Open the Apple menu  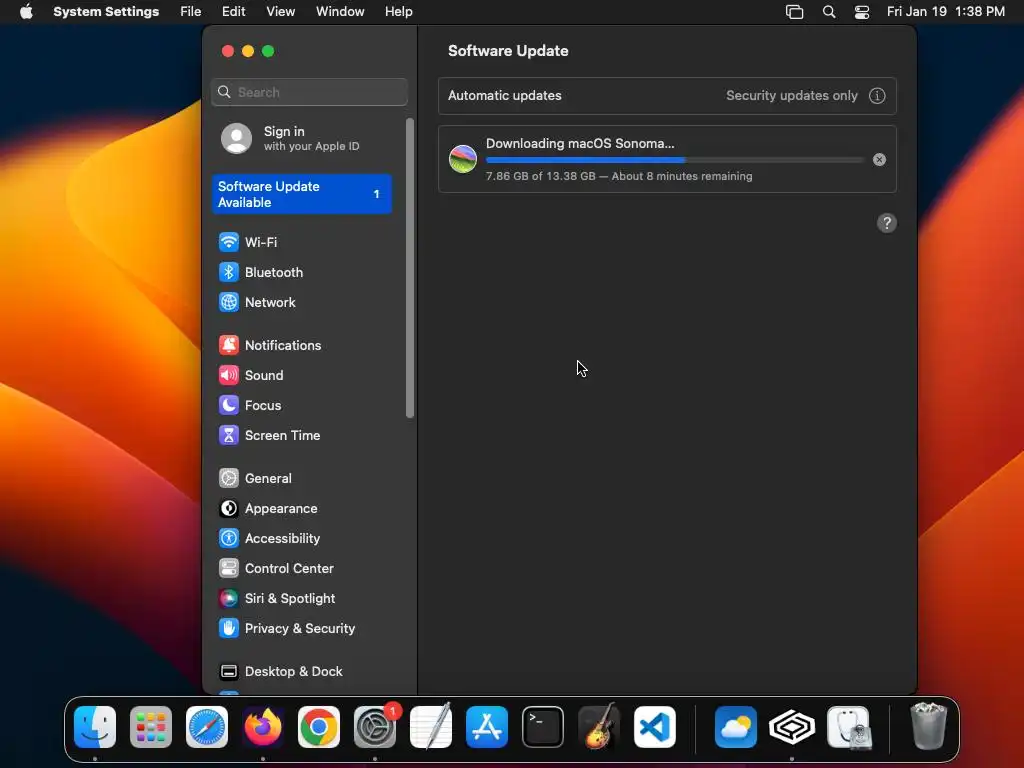point(26,12)
